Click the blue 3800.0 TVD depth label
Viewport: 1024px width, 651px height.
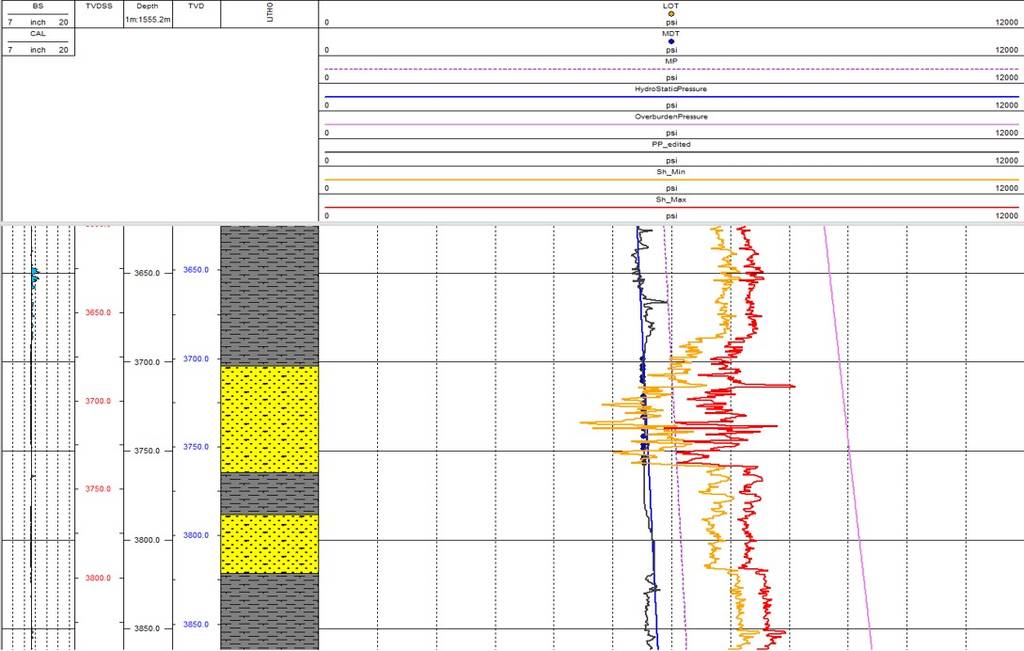tap(195, 536)
